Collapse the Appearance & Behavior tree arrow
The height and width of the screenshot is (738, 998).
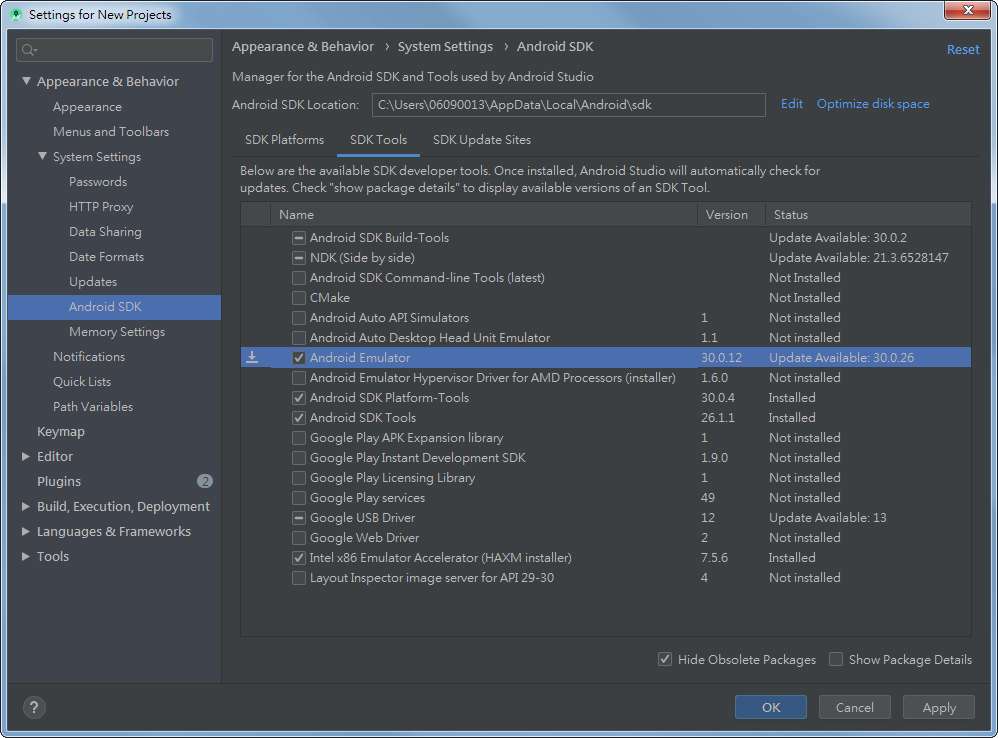coord(26,81)
